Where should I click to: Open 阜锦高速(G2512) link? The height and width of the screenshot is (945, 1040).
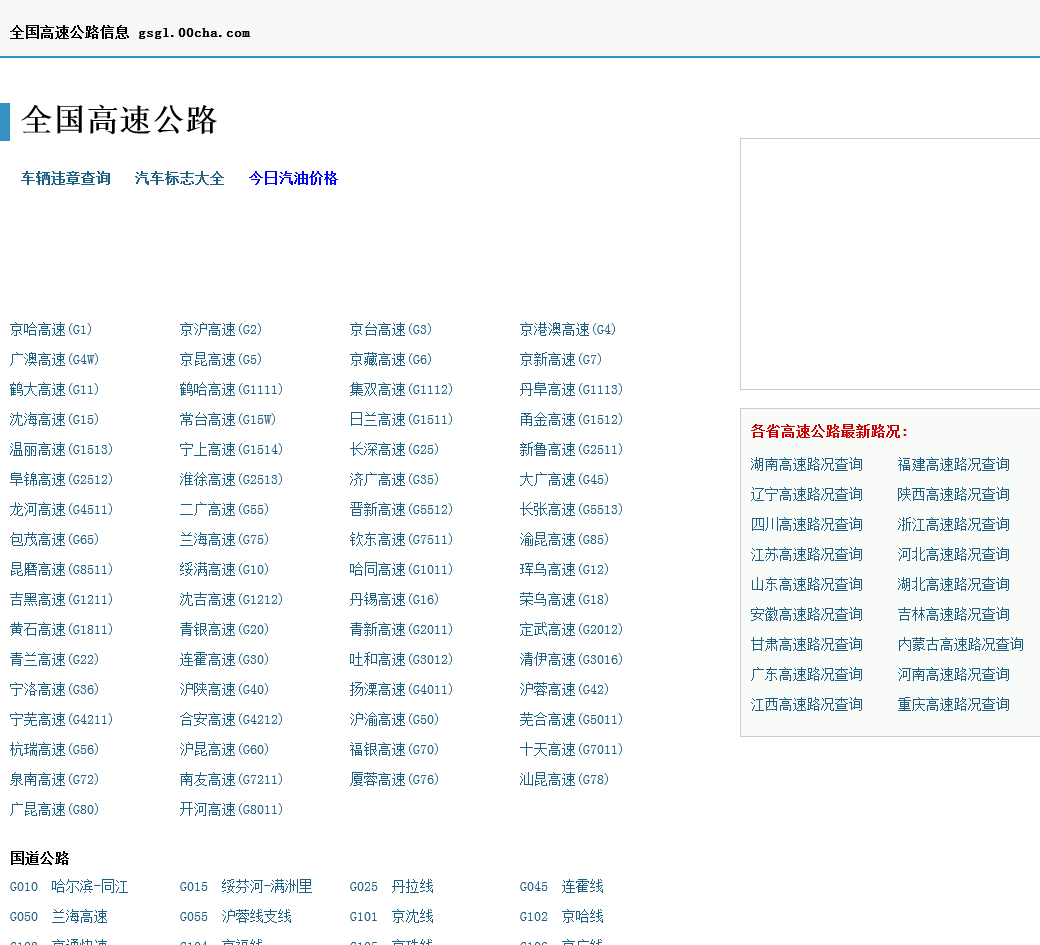pos(61,479)
